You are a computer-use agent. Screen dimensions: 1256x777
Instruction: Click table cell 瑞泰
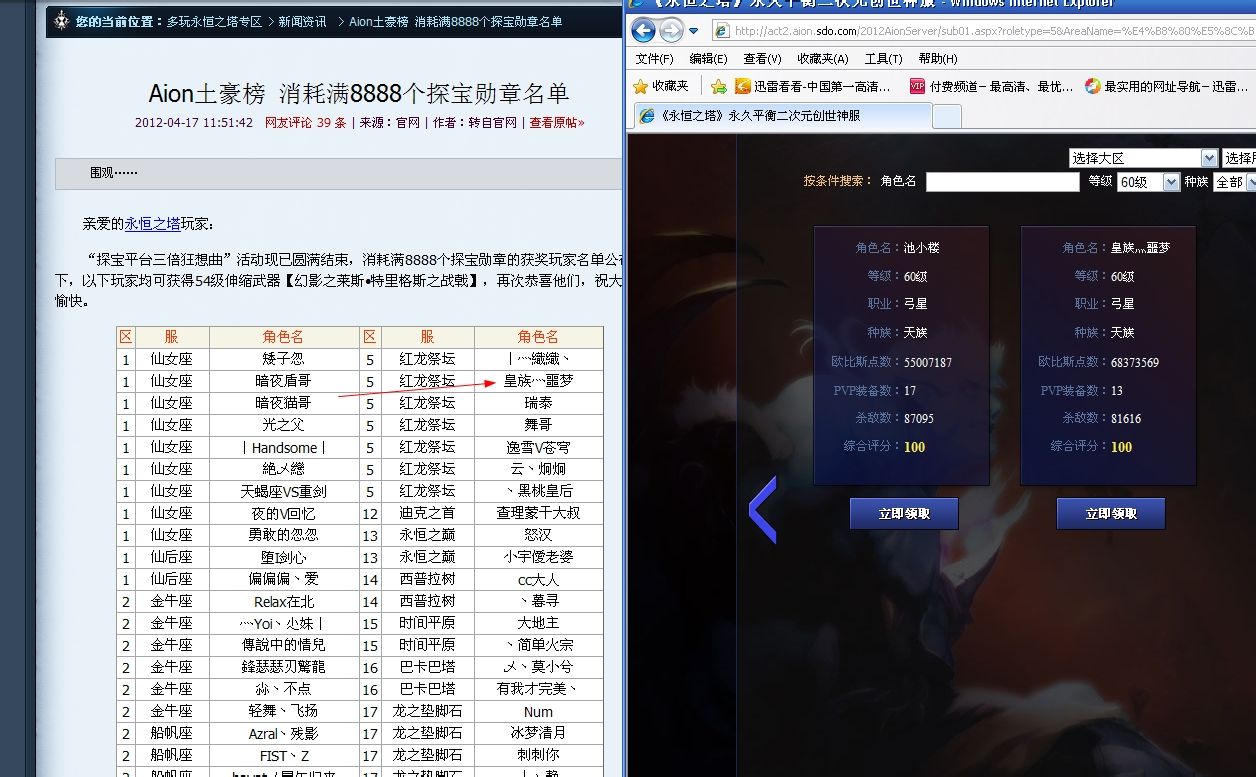(538, 403)
